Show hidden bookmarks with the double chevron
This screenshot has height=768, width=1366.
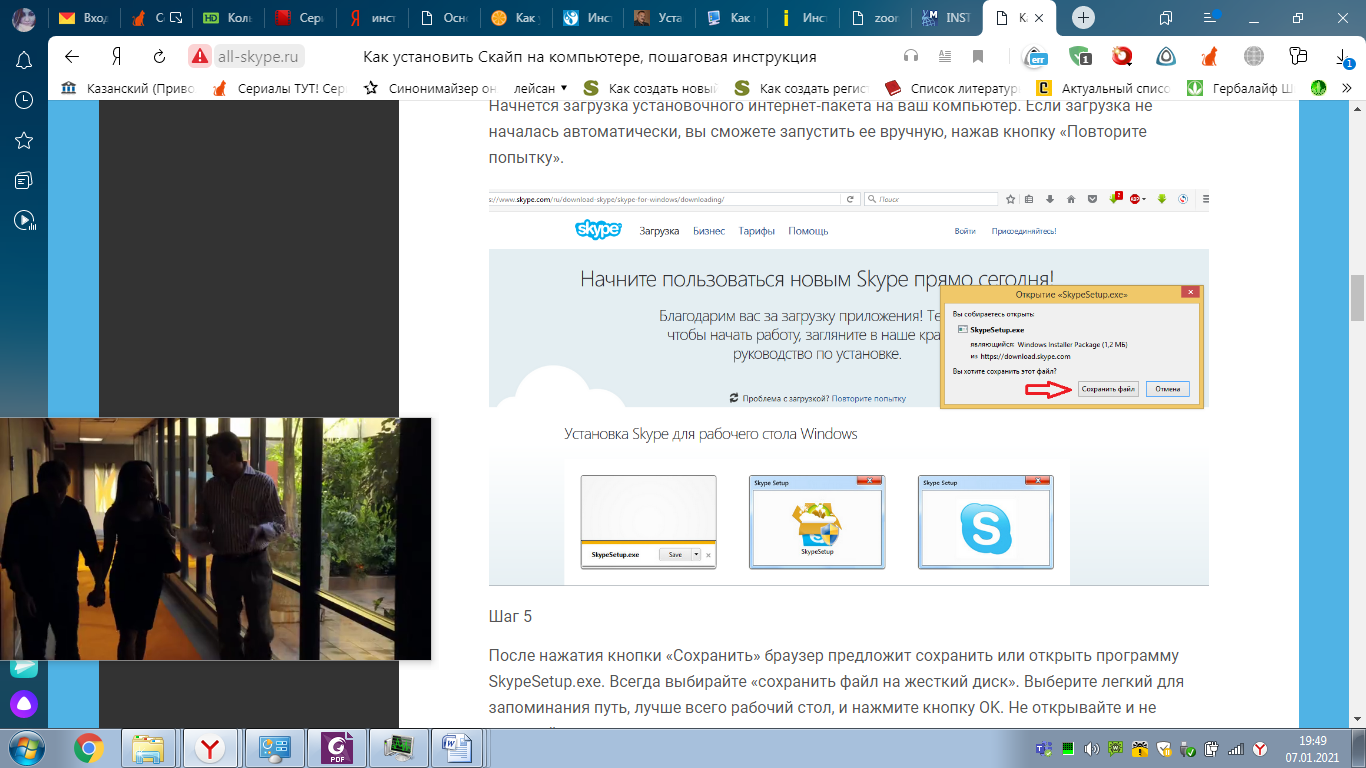coord(1348,88)
